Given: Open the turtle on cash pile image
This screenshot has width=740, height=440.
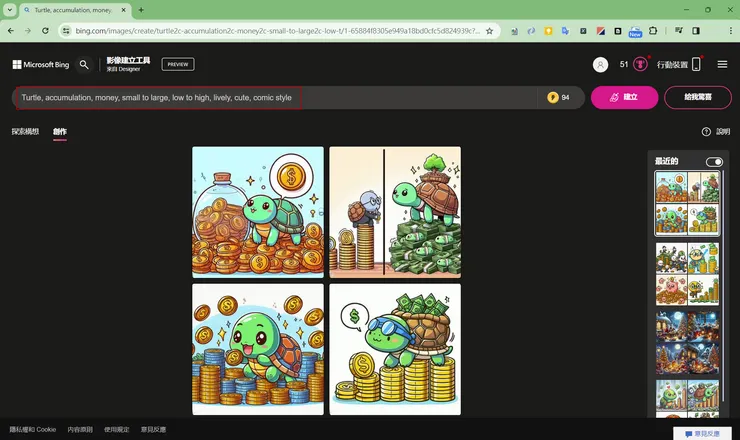Looking at the screenshot, I should pyautogui.click(x=395, y=212).
